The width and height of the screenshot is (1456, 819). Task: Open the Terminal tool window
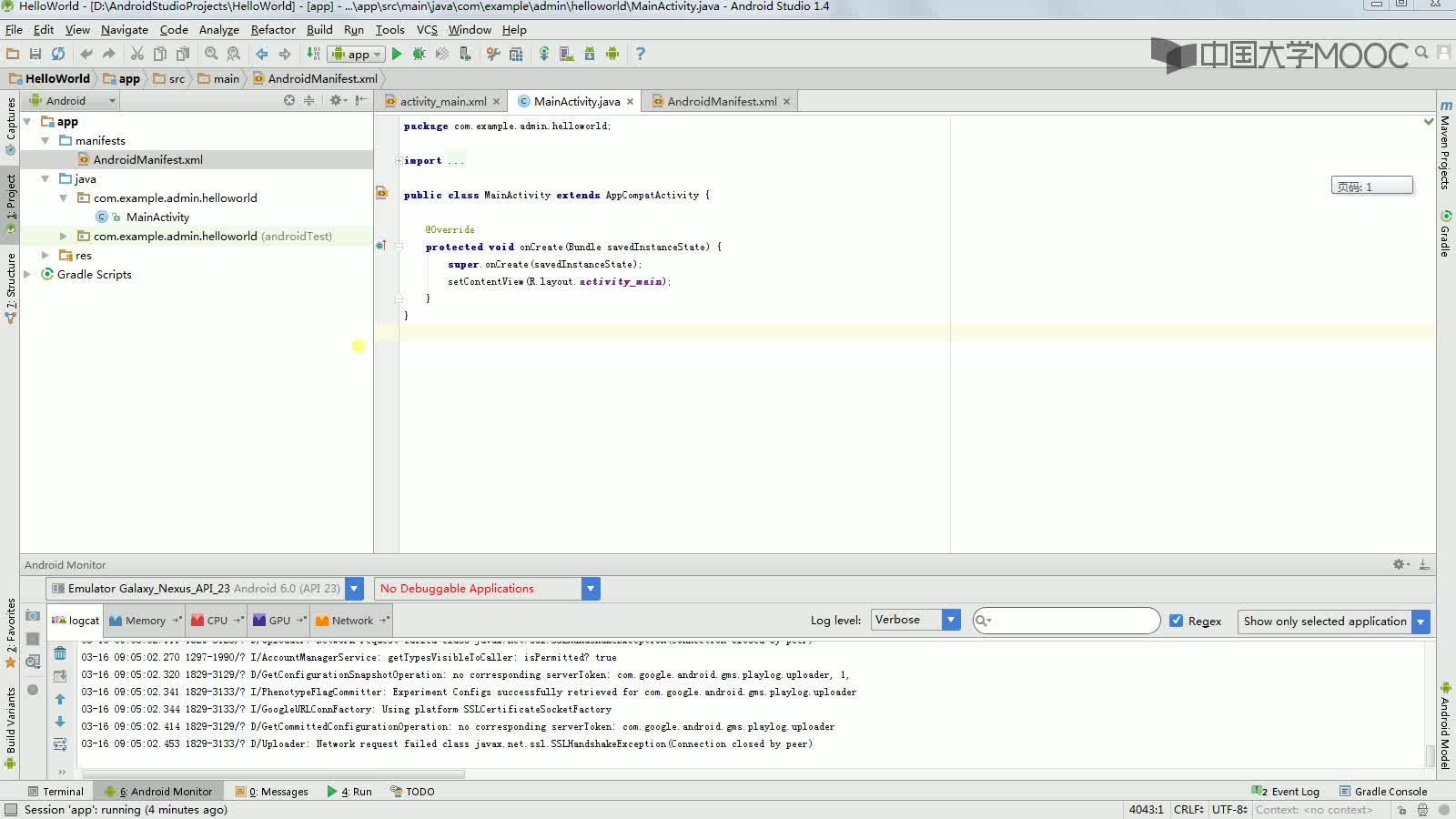coord(56,792)
